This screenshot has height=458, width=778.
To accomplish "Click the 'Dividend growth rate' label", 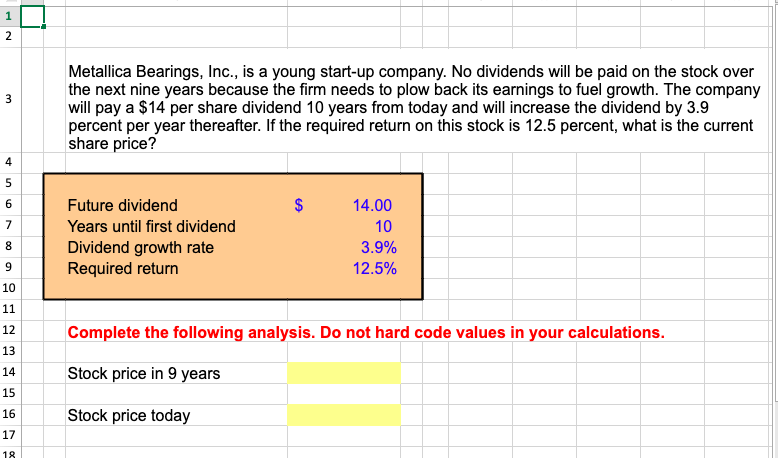I will pos(140,247).
